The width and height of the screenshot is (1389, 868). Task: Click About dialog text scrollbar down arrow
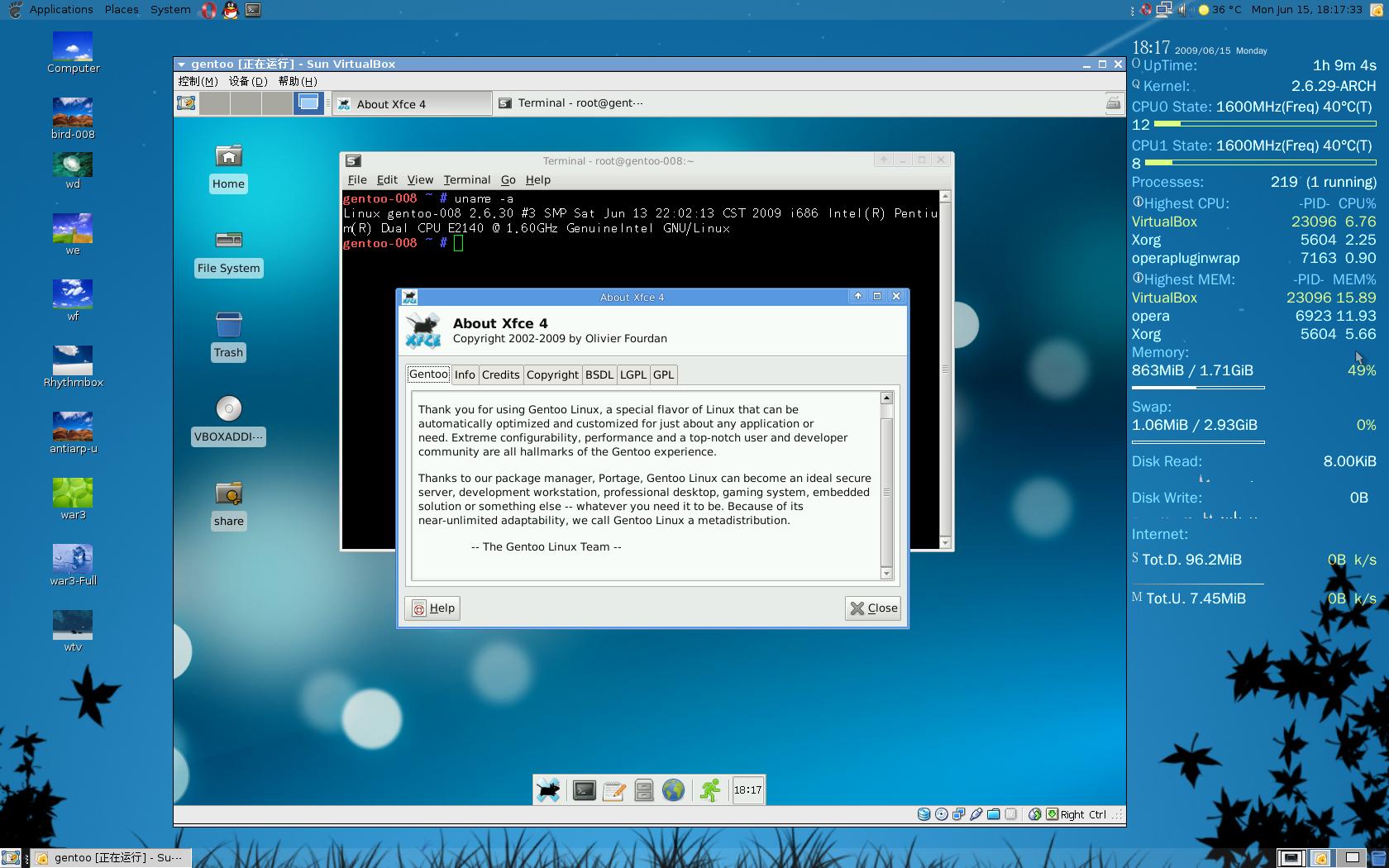[x=886, y=574]
